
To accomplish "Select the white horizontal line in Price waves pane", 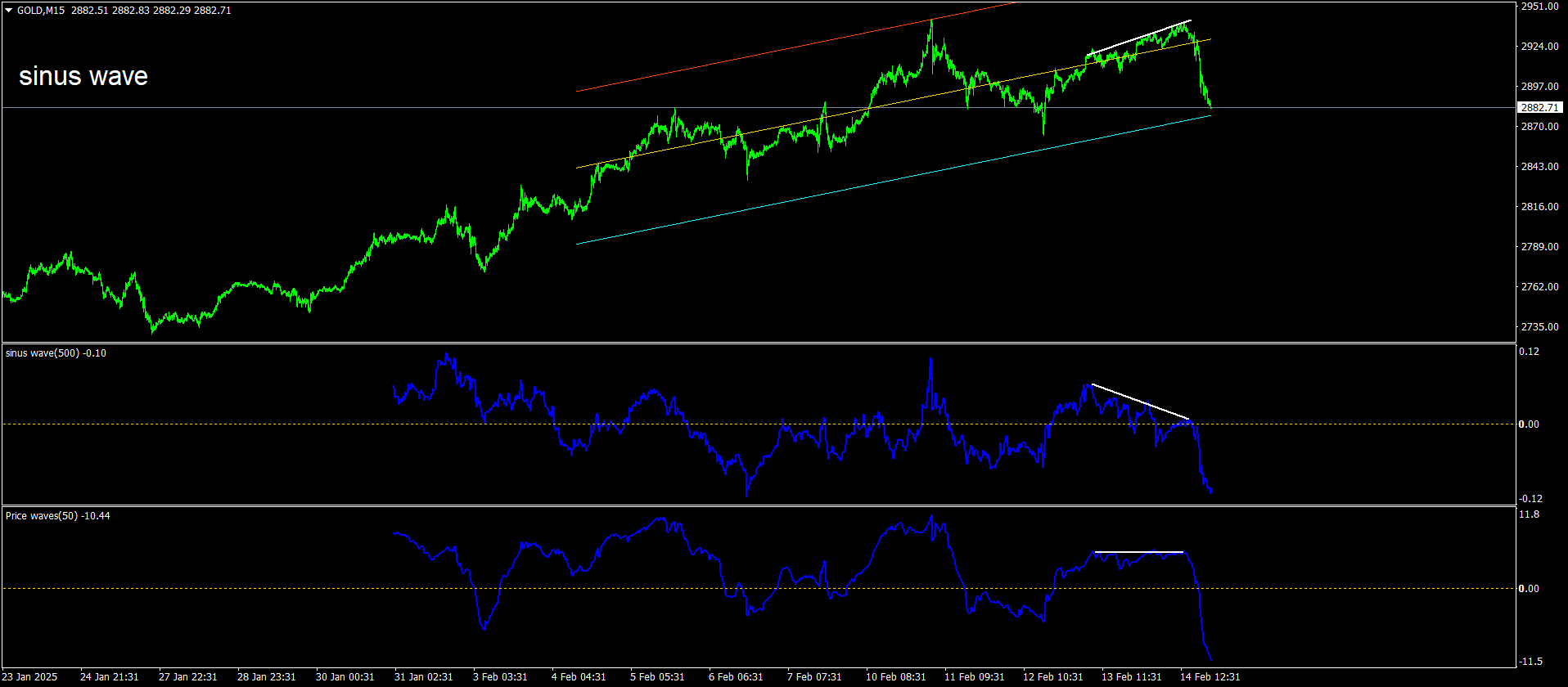I will point(1139,553).
